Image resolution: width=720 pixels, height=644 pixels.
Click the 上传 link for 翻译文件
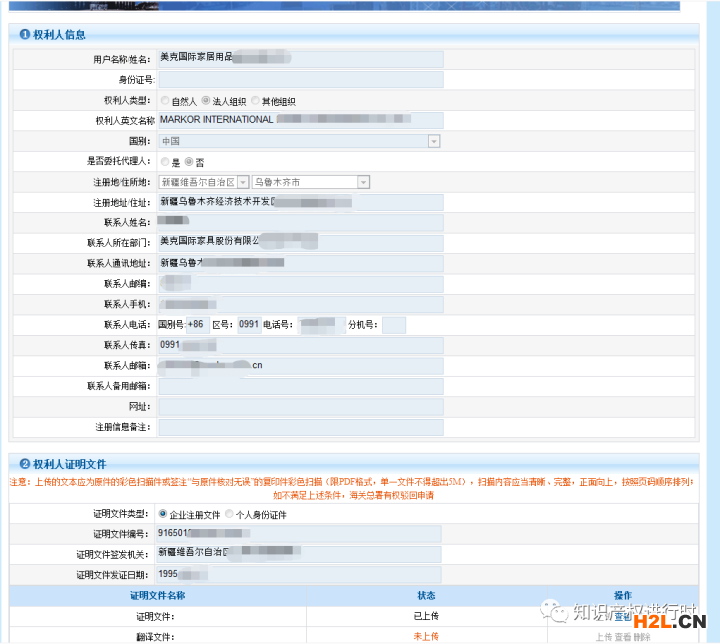click(x=603, y=637)
